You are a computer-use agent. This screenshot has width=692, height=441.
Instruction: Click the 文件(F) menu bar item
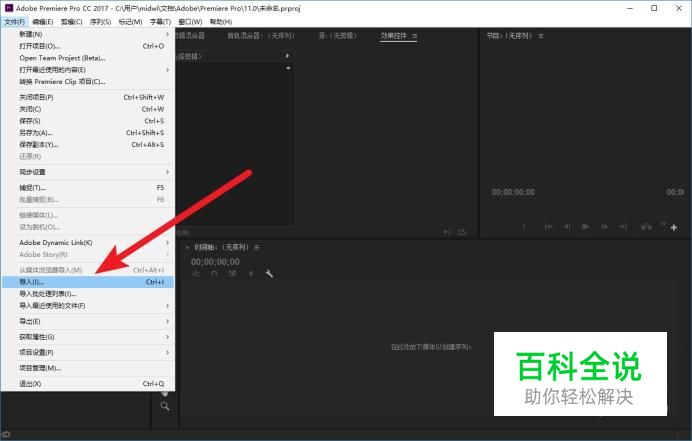pyautogui.click(x=14, y=22)
